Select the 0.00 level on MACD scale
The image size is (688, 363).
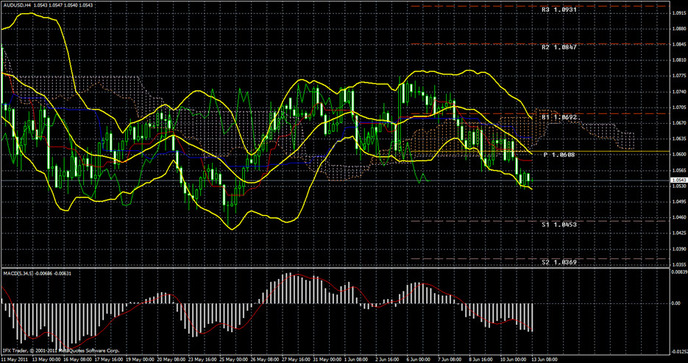click(x=676, y=303)
